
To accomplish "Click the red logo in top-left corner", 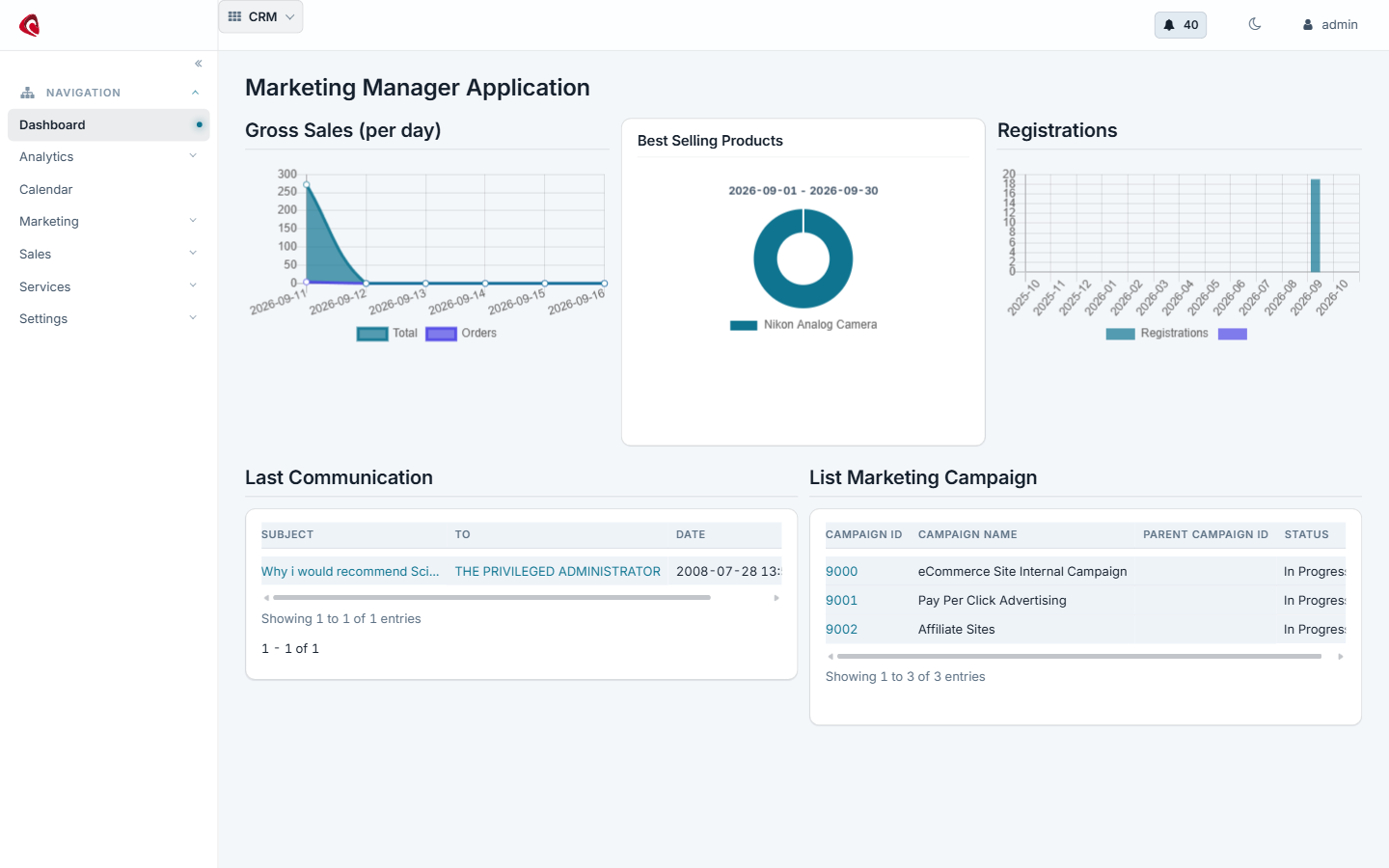I will pos(30,25).
